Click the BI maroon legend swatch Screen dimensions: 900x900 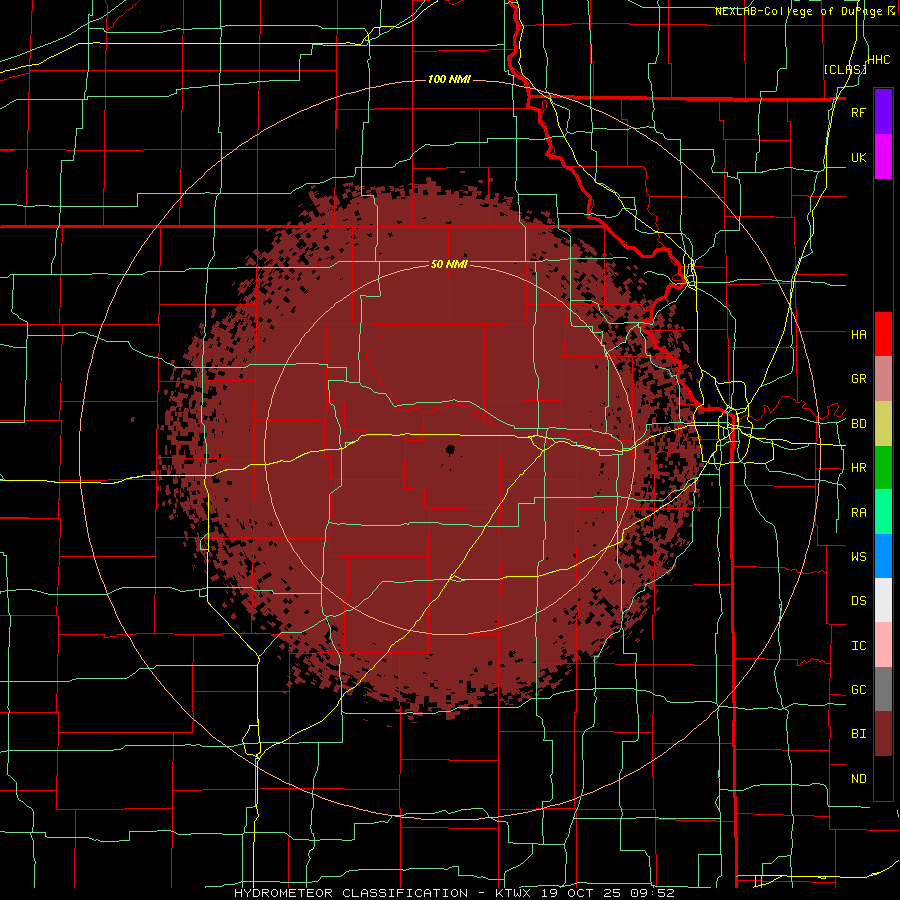click(x=883, y=734)
